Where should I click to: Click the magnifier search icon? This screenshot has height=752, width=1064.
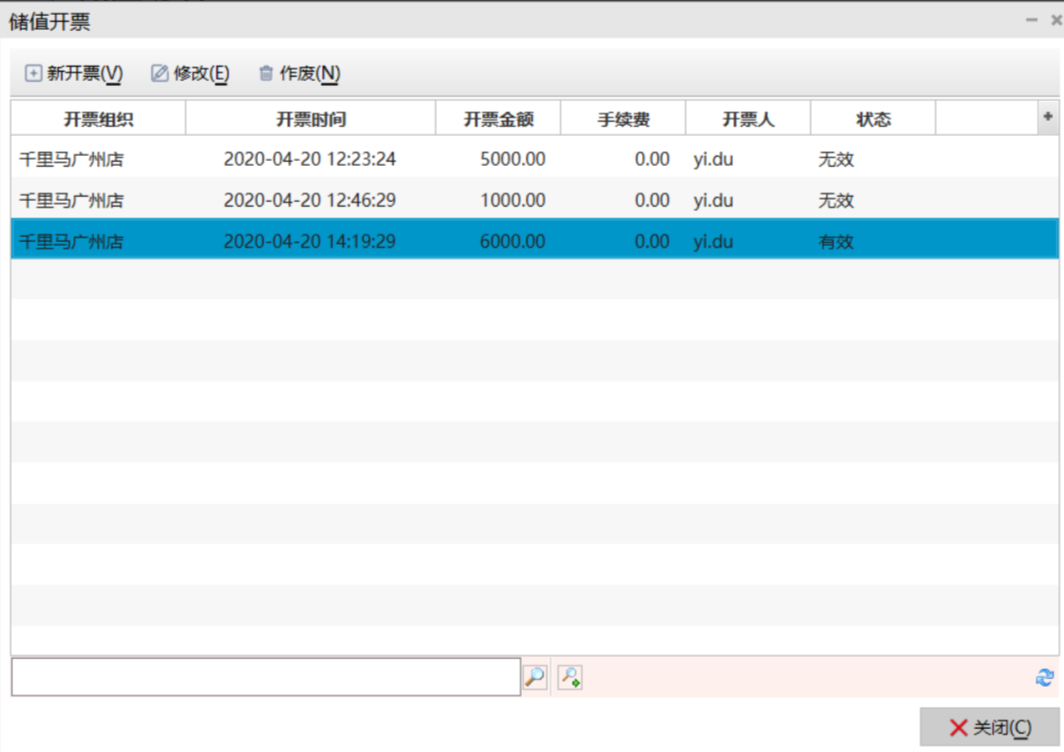pos(535,677)
